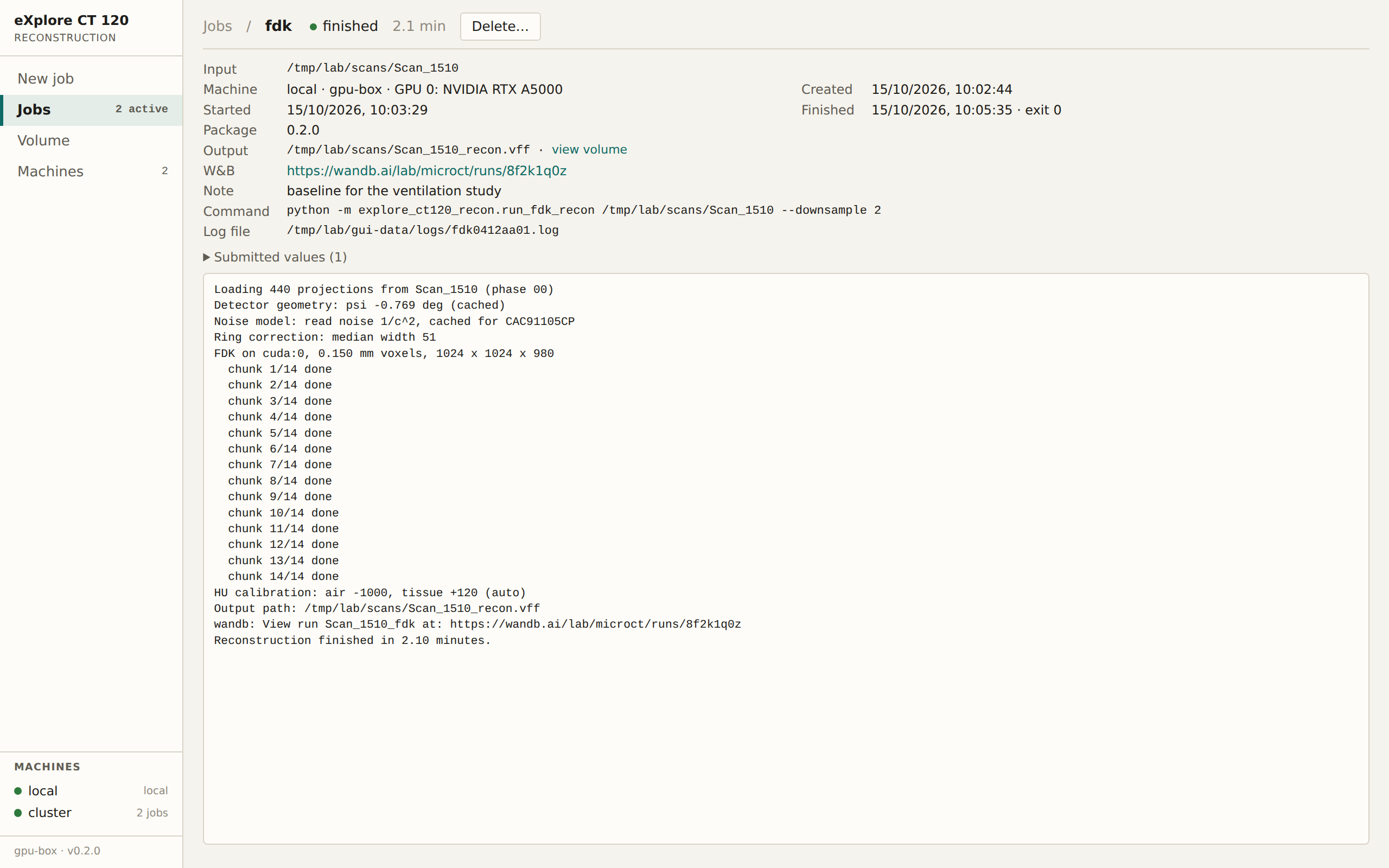Click cluster machine green status dot
Image resolution: width=1389 pixels, height=868 pixels.
pyautogui.click(x=18, y=813)
